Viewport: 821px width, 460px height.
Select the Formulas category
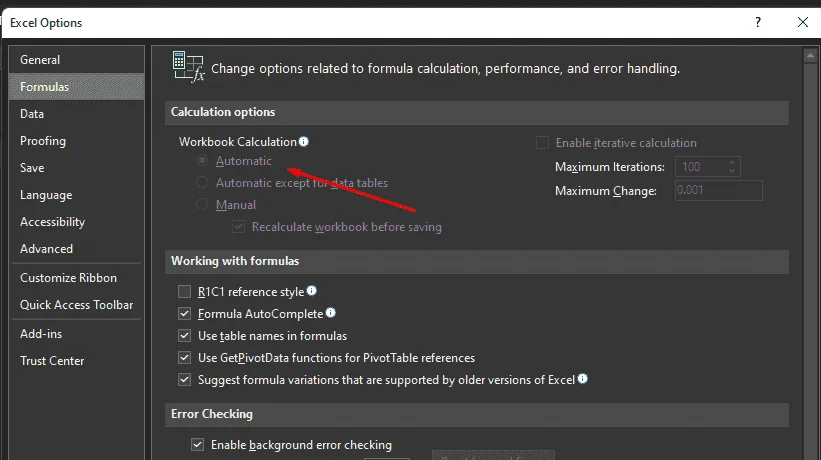click(76, 87)
